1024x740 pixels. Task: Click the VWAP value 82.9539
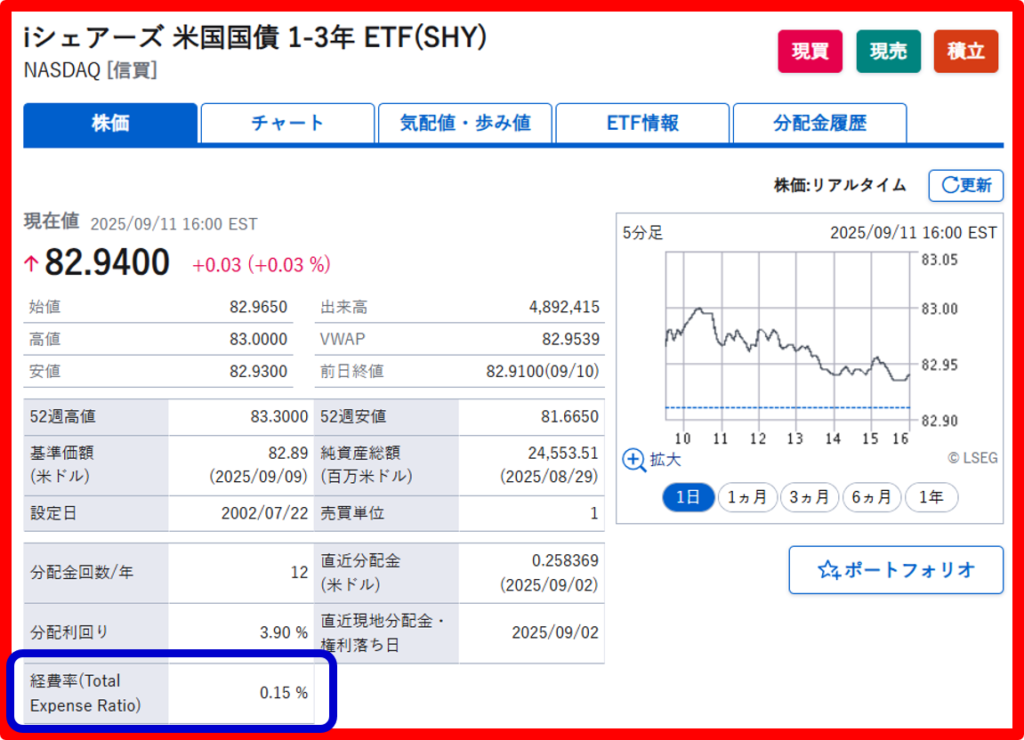point(571,339)
